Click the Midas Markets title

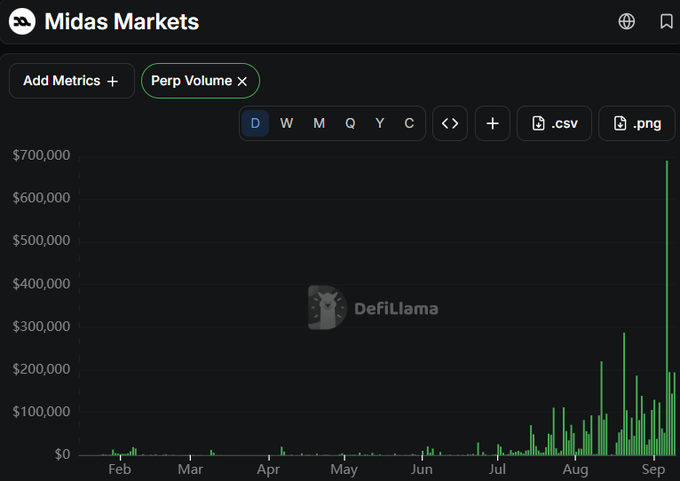(x=122, y=21)
